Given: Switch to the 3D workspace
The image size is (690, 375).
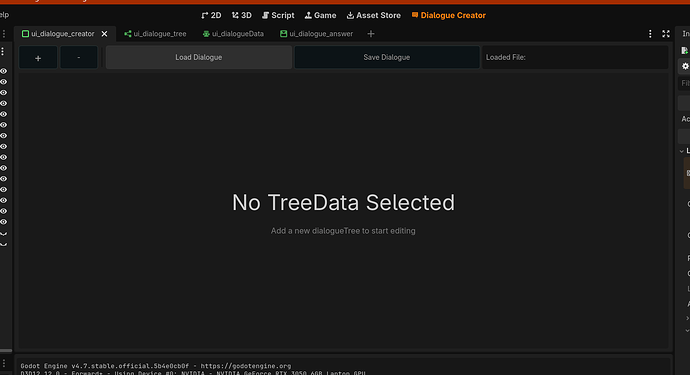Looking at the screenshot, I should pyautogui.click(x=242, y=15).
